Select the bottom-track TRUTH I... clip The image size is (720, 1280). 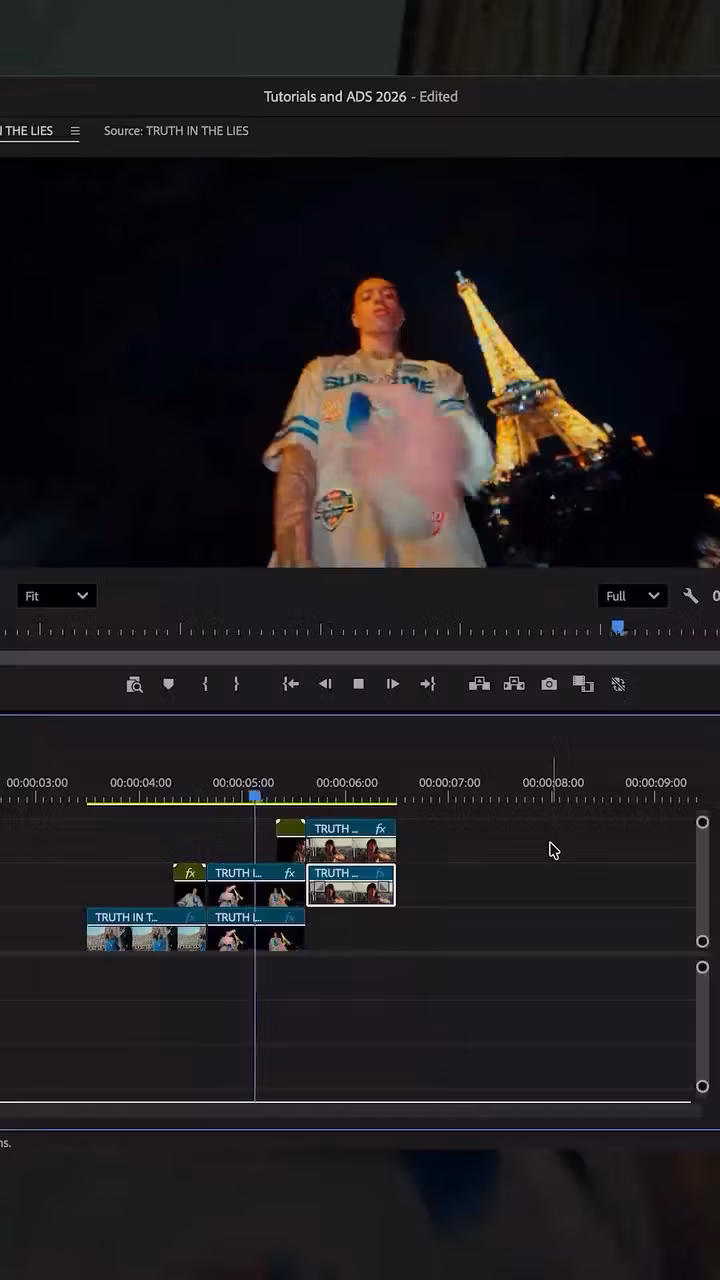255,929
